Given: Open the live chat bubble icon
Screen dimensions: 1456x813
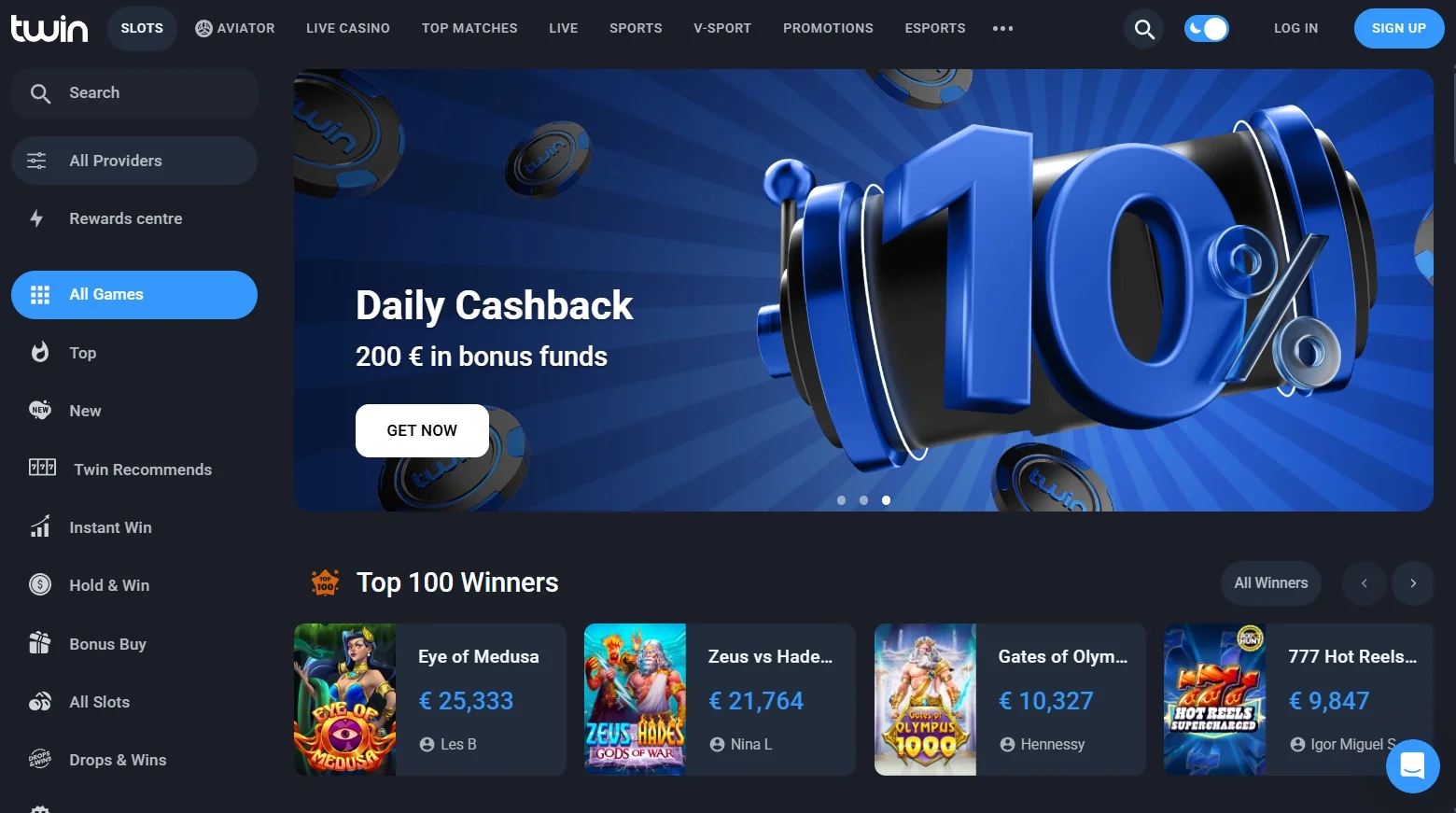Looking at the screenshot, I should click(x=1412, y=766).
